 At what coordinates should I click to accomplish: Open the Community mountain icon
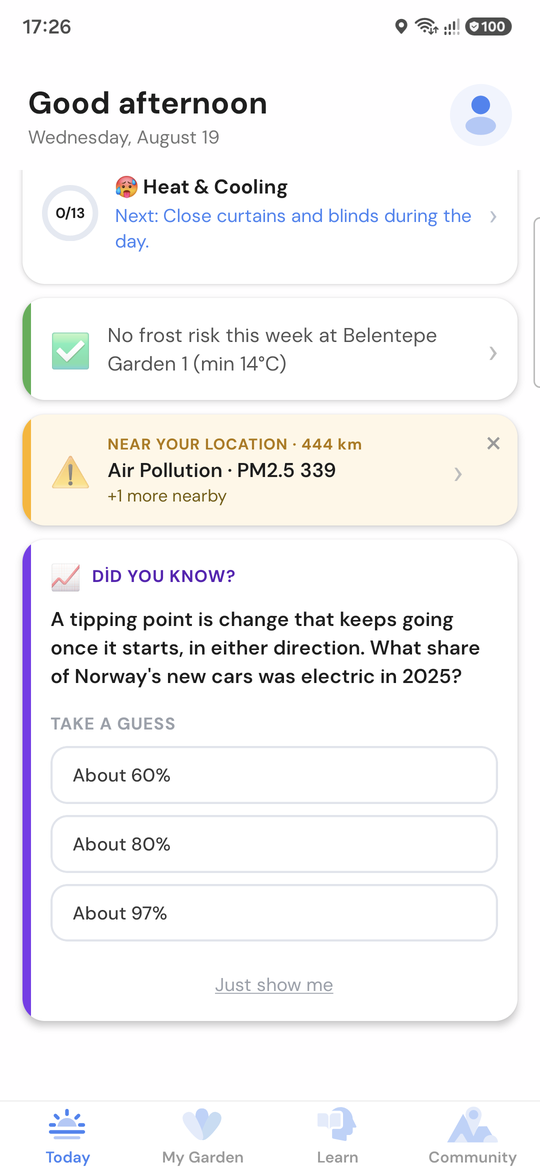[x=472, y=1124]
